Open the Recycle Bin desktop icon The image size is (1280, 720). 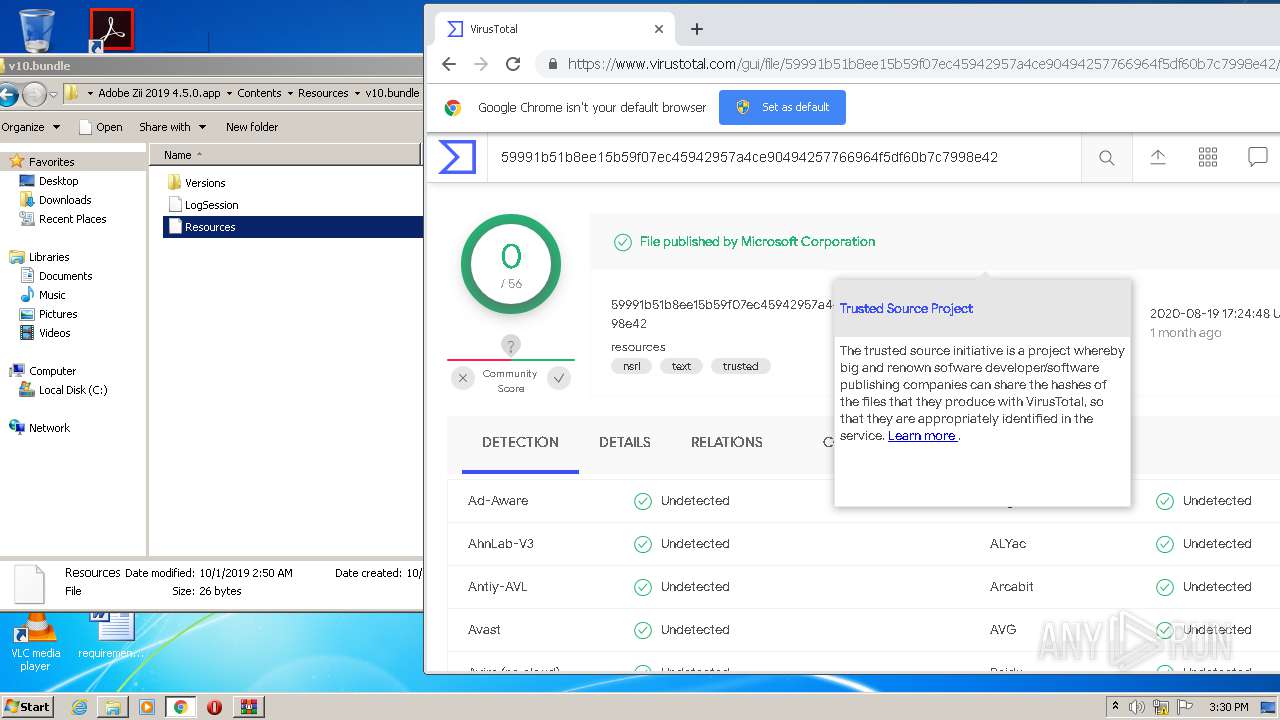[x=37, y=29]
